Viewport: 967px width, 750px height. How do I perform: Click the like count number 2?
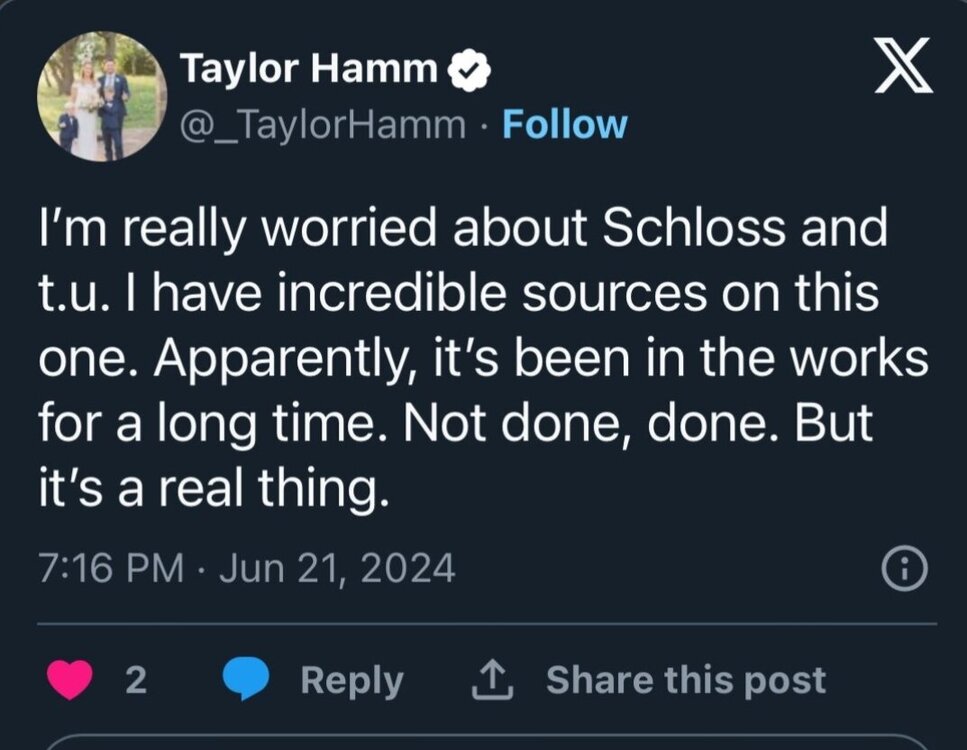pos(137,680)
